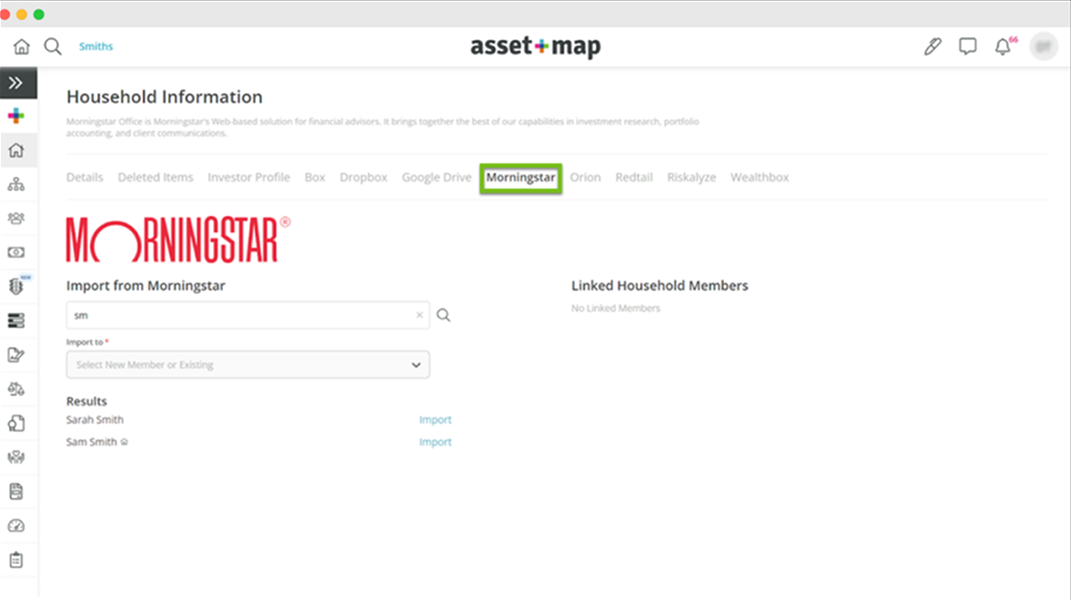This screenshot has height=600, width=1071.
Task: Open the document refresh sidebar icon
Action: [16, 423]
